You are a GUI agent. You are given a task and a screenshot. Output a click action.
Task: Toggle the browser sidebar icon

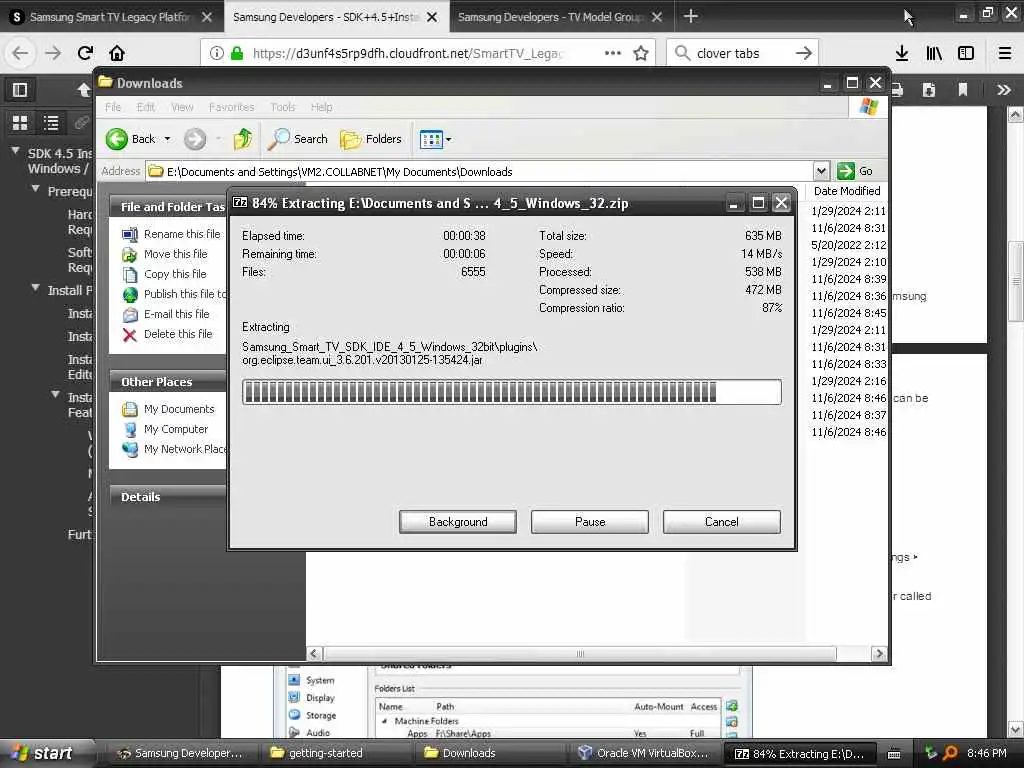tap(966, 53)
